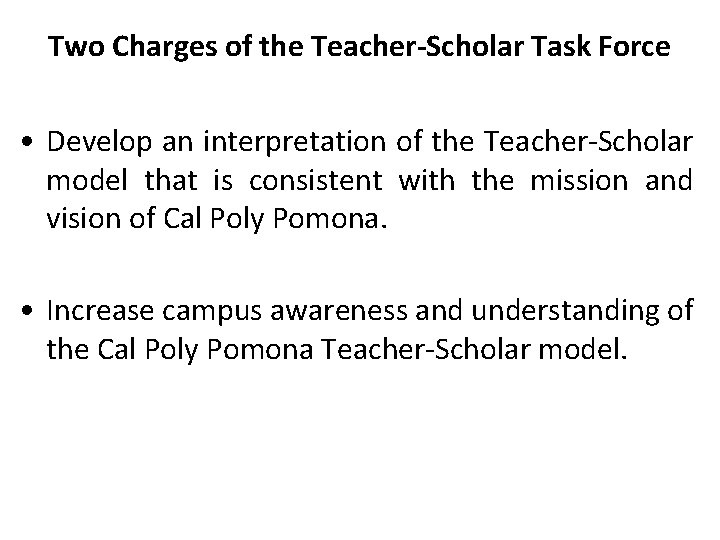Click the word "Poly" in the second bullet
Screen dimensions: 720x540
coord(171,350)
